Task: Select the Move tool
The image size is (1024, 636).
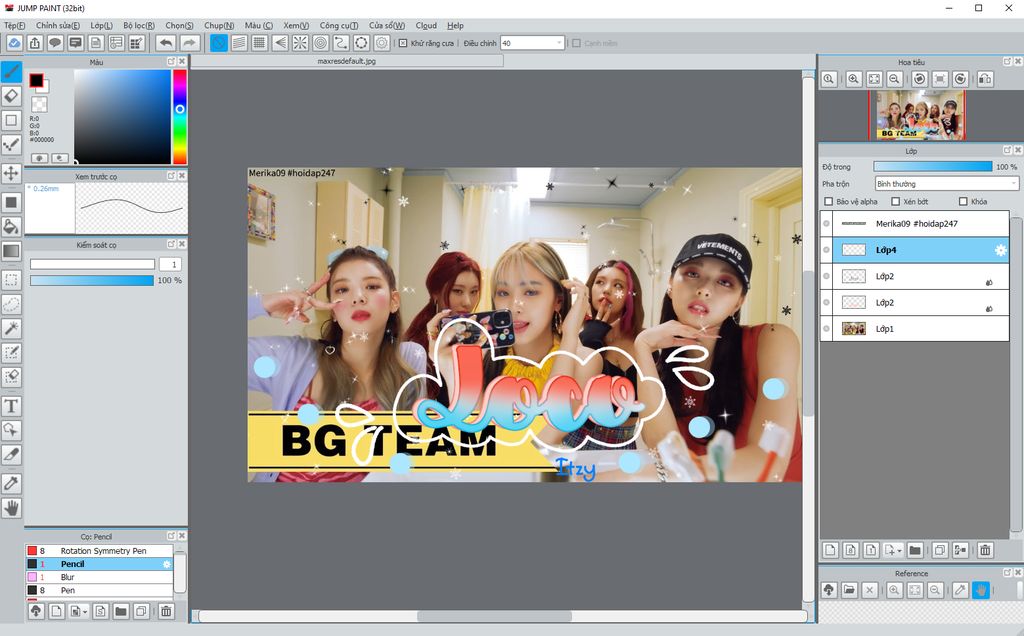Action: coord(11,173)
